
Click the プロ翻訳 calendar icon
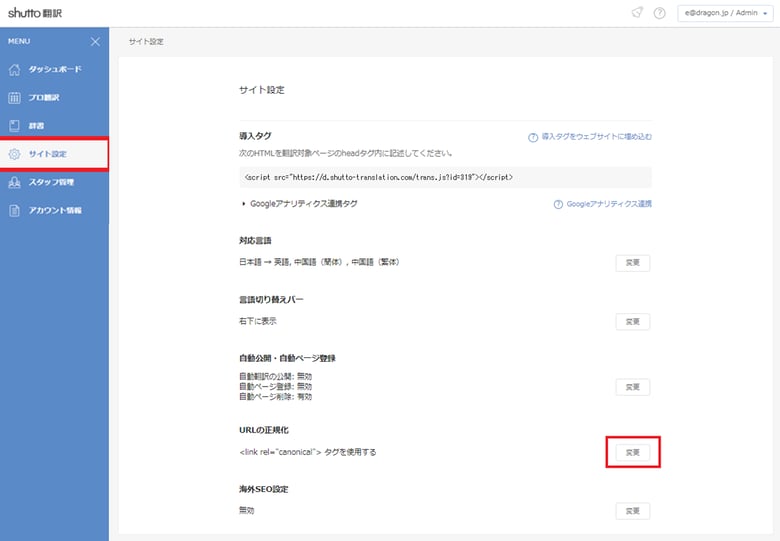14,98
